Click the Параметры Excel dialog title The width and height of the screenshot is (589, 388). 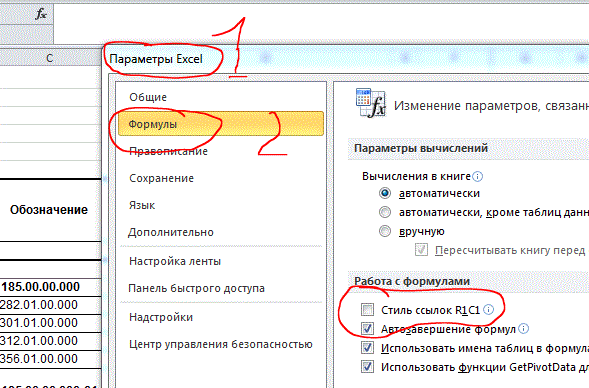tap(156, 59)
